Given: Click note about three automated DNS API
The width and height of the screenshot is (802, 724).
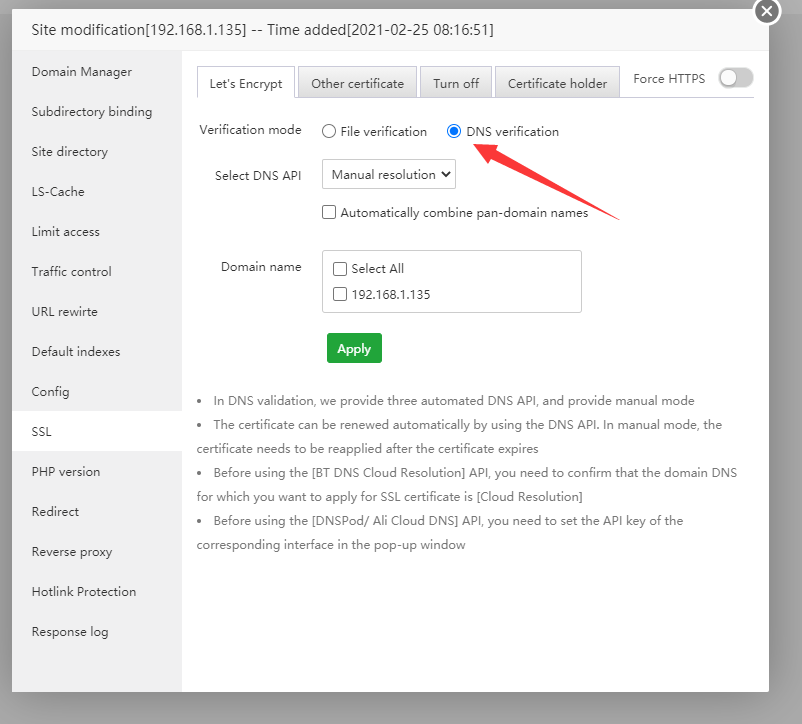Looking at the screenshot, I should (454, 400).
